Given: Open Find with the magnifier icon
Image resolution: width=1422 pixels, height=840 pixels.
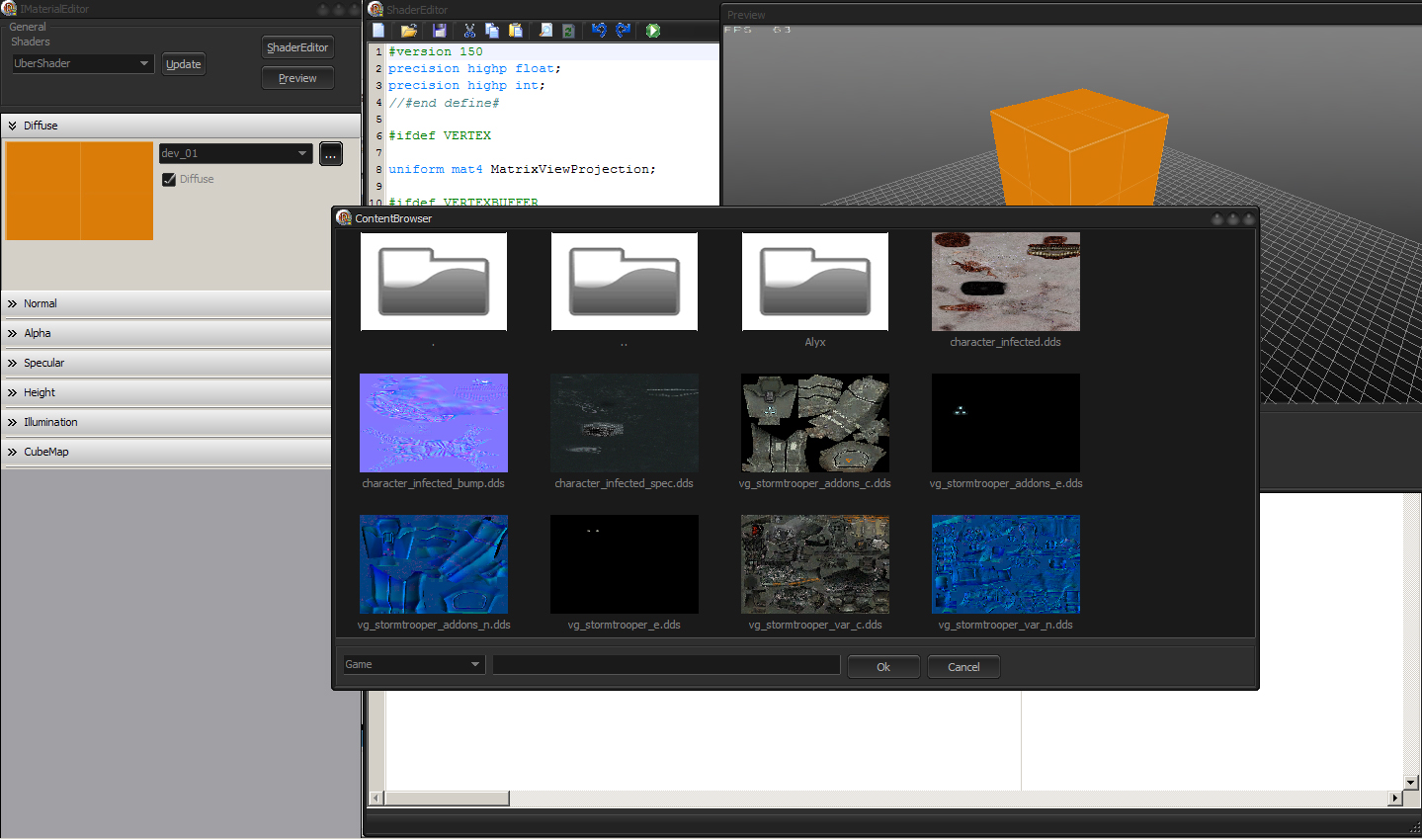Looking at the screenshot, I should 545,31.
